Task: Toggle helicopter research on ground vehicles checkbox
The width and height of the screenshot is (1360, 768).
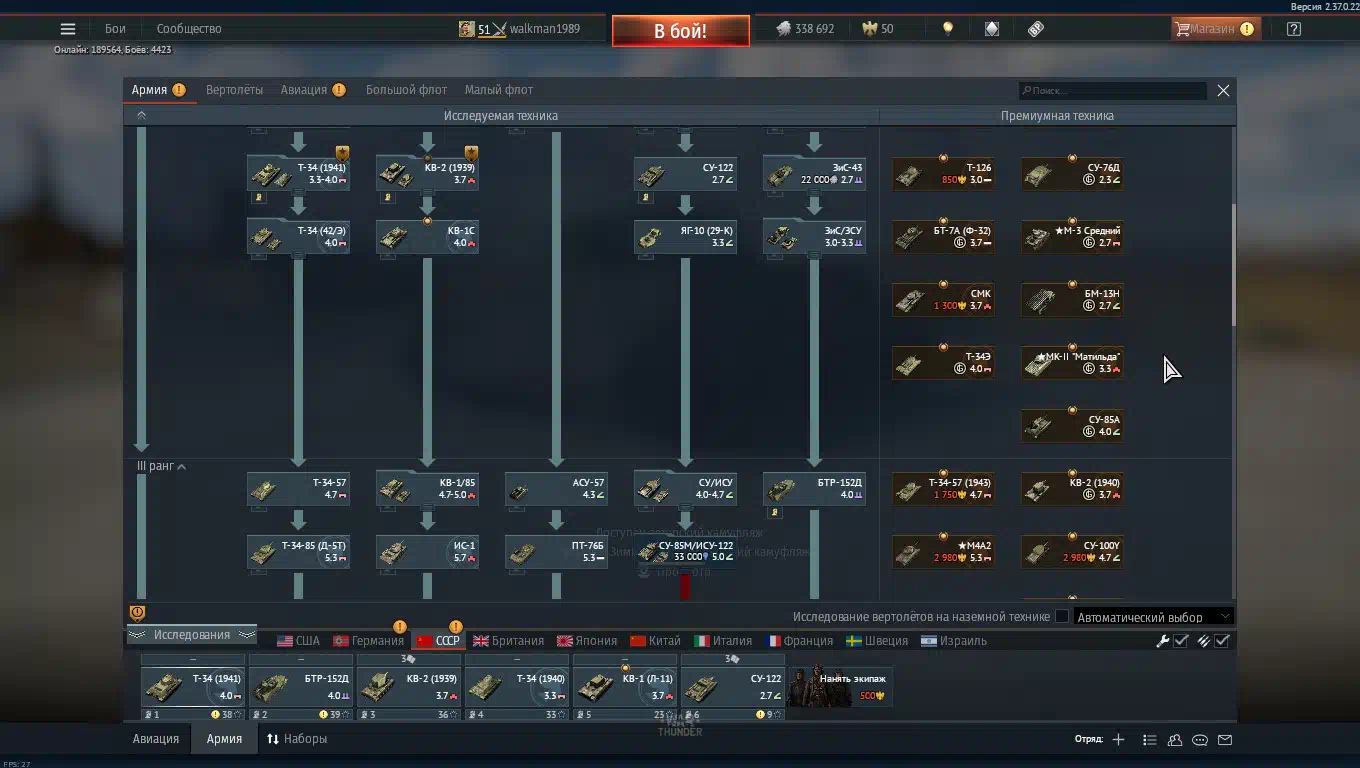Action: (x=1062, y=617)
